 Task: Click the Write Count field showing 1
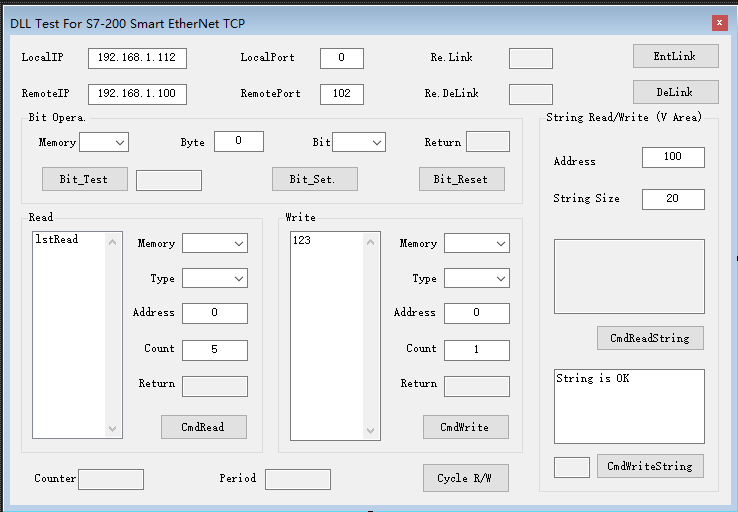[477, 350]
